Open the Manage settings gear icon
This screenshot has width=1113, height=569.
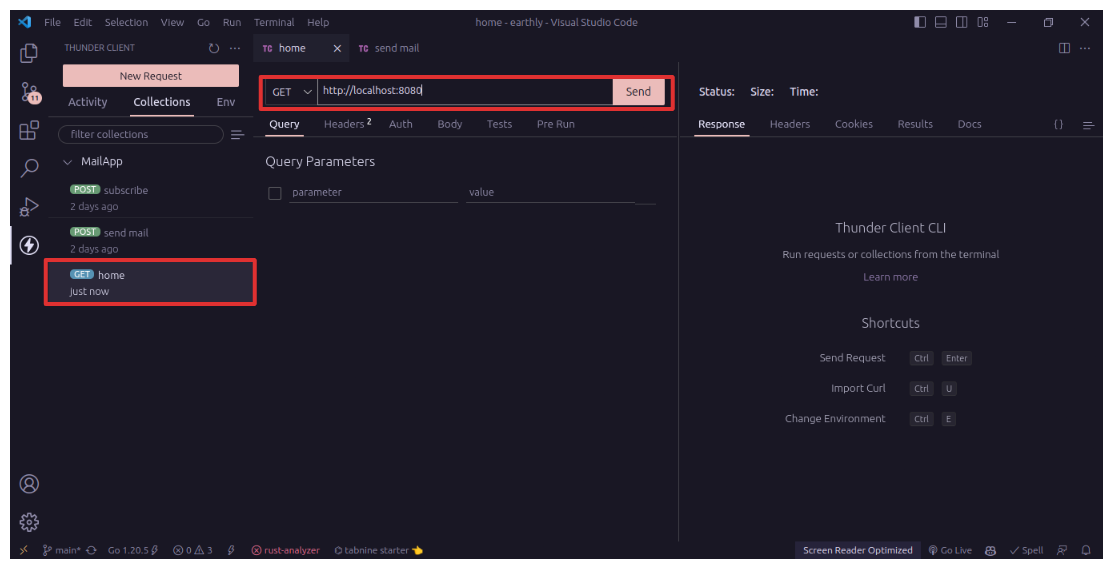(x=29, y=522)
